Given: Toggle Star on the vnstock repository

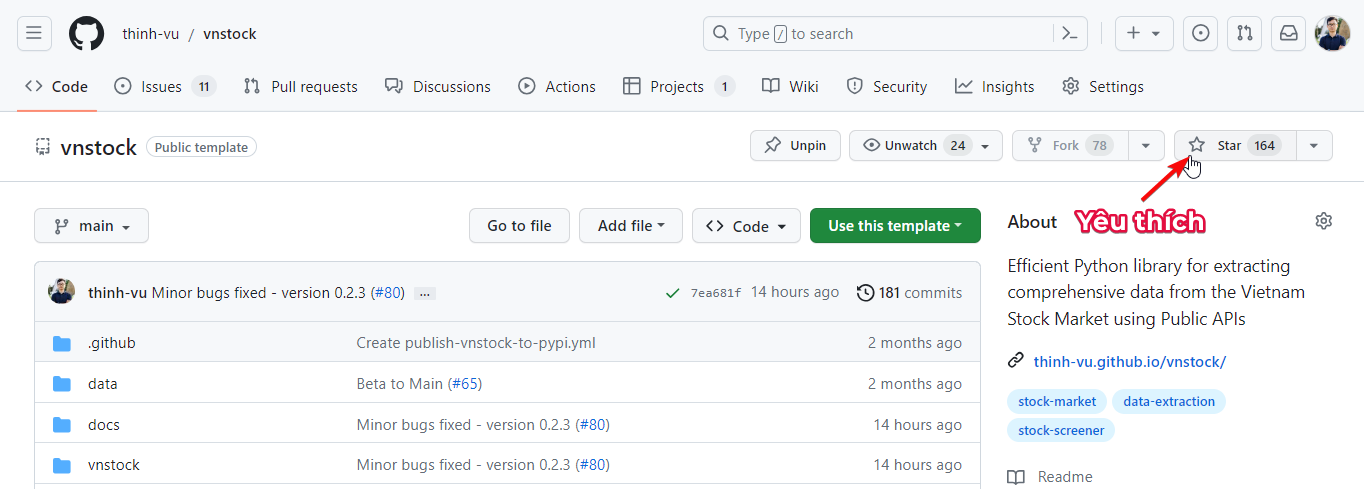Looking at the screenshot, I should coord(1234,146).
